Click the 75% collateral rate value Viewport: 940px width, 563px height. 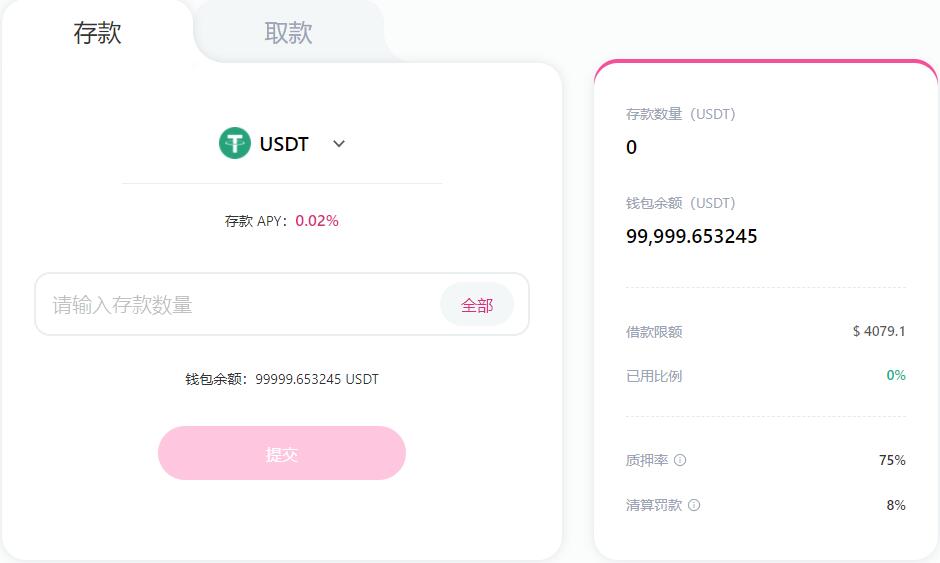[x=892, y=460]
